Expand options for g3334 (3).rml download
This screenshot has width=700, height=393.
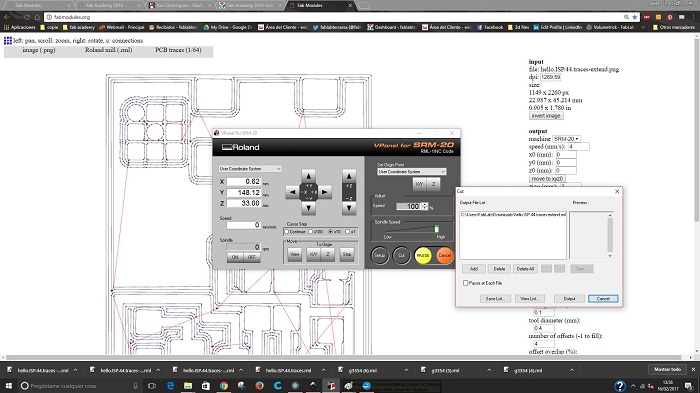489,370
